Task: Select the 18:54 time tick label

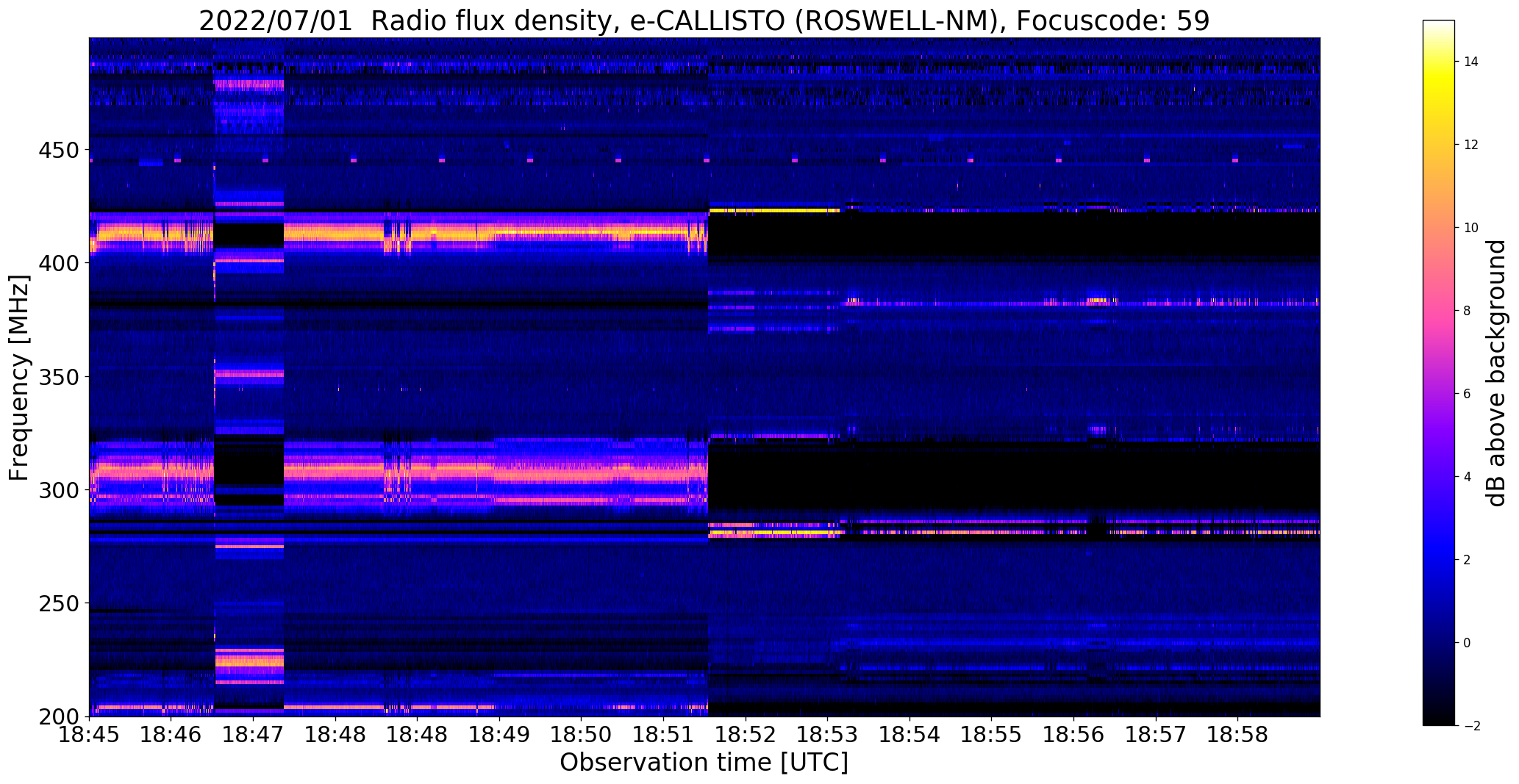Action: [909, 734]
